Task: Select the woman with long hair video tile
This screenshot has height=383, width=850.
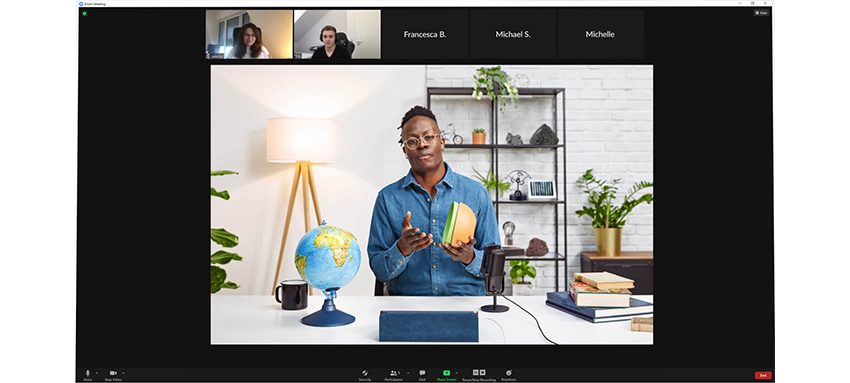Action: [249, 34]
